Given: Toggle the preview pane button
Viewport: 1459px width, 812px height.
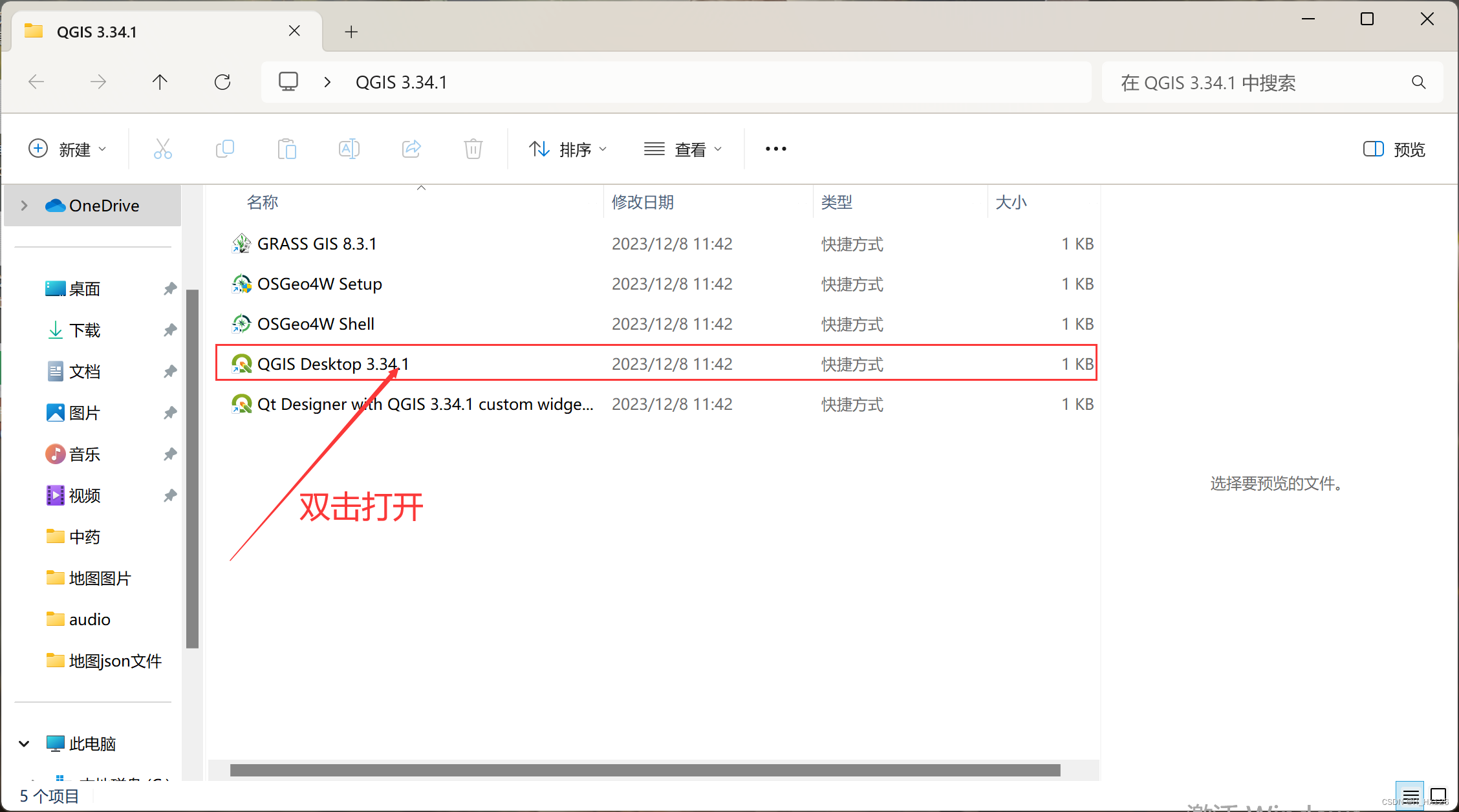Looking at the screenshot, I should click(1394, 149).
